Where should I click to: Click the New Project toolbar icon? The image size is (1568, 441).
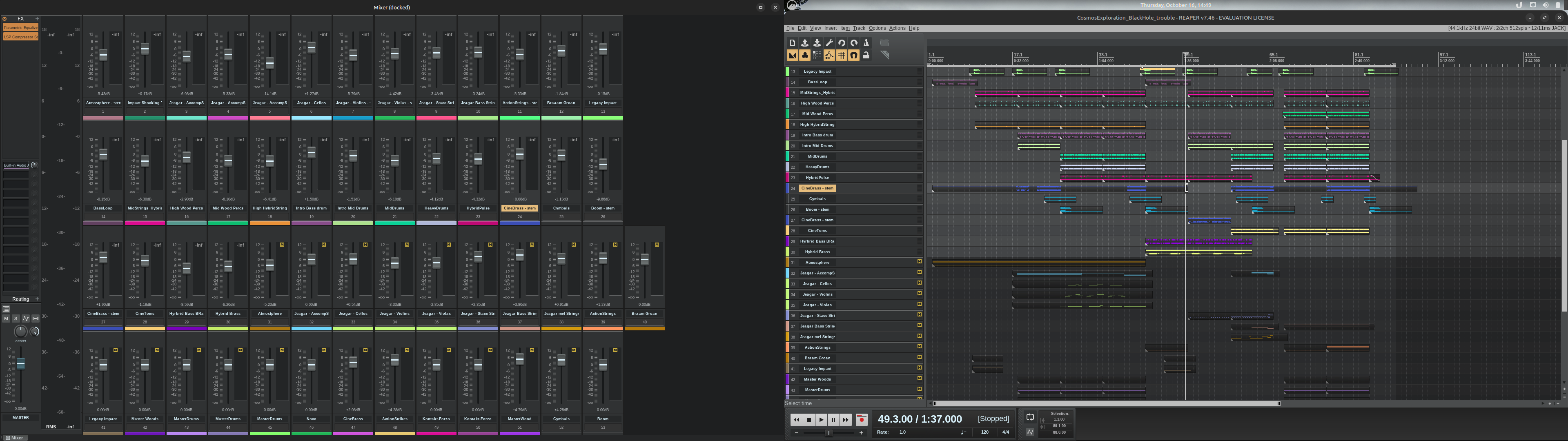pos(792,42)
